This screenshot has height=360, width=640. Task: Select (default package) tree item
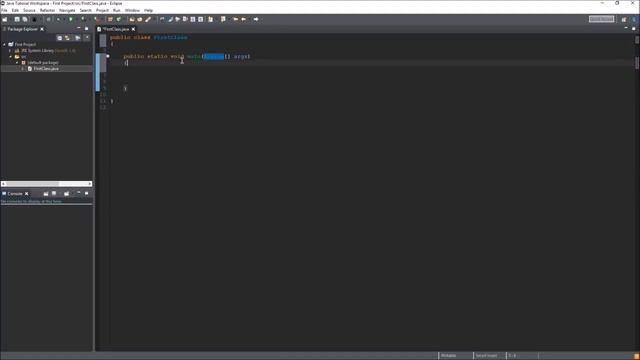click(43, 63)
